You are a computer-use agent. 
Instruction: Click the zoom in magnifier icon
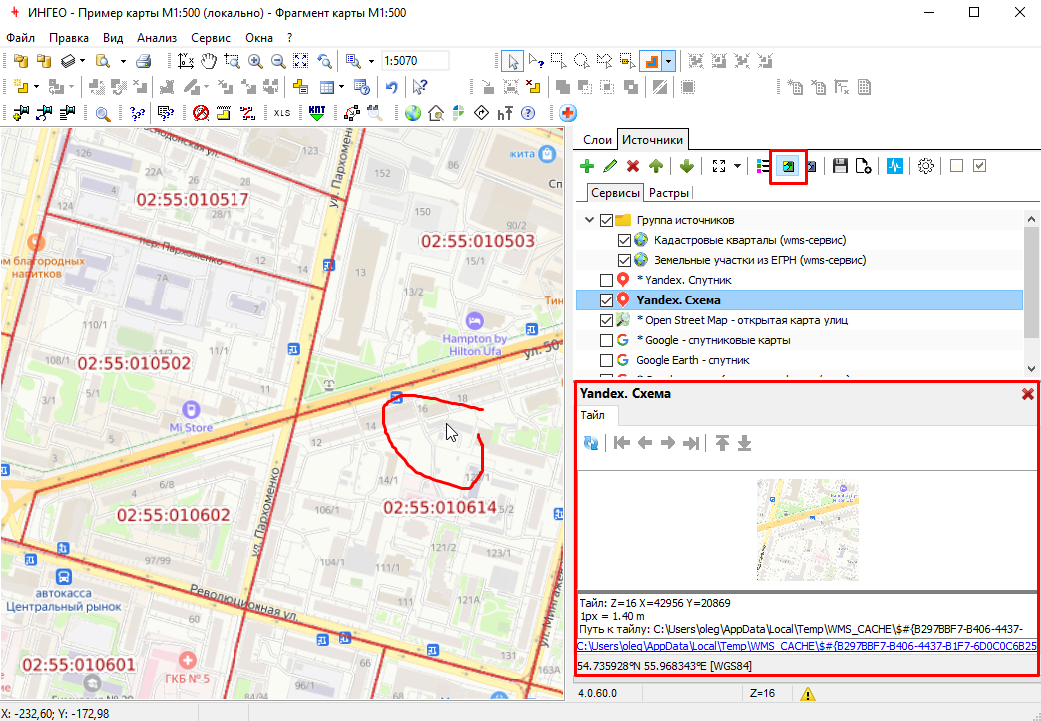254,61
